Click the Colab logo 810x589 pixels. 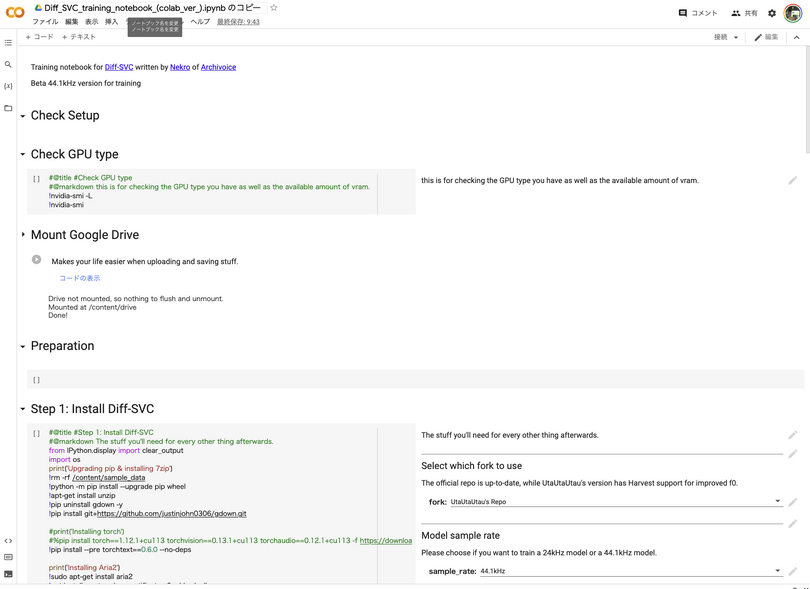[15, 12]
